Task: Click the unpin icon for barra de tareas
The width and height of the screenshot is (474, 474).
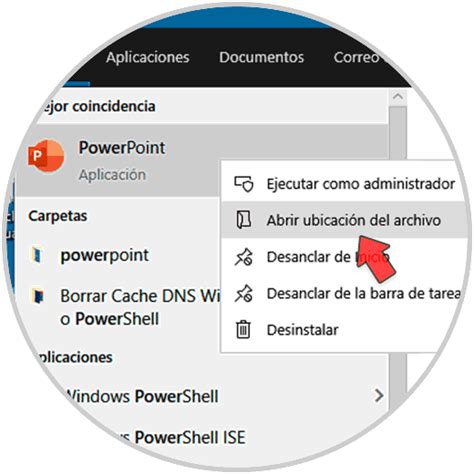Action: (244, 293)
